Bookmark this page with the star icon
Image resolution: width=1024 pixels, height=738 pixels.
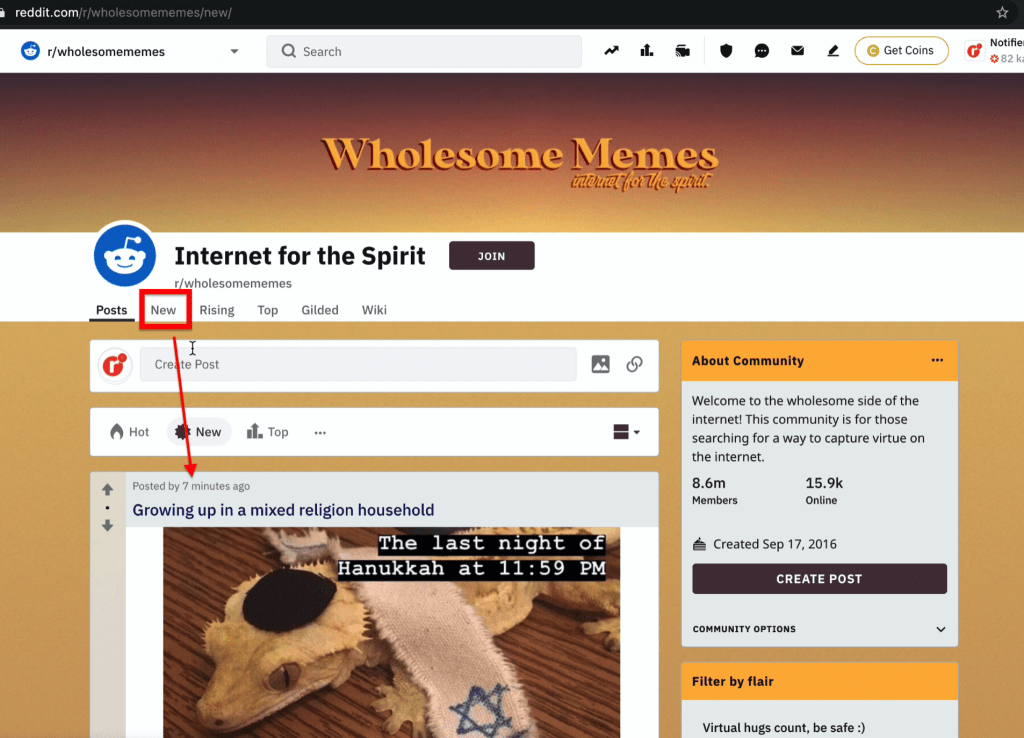coord(1002,12)
